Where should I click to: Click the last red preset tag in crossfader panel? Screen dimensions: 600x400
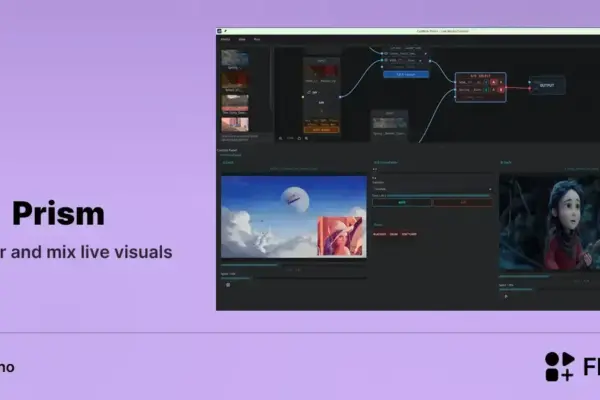coord(409,234)
